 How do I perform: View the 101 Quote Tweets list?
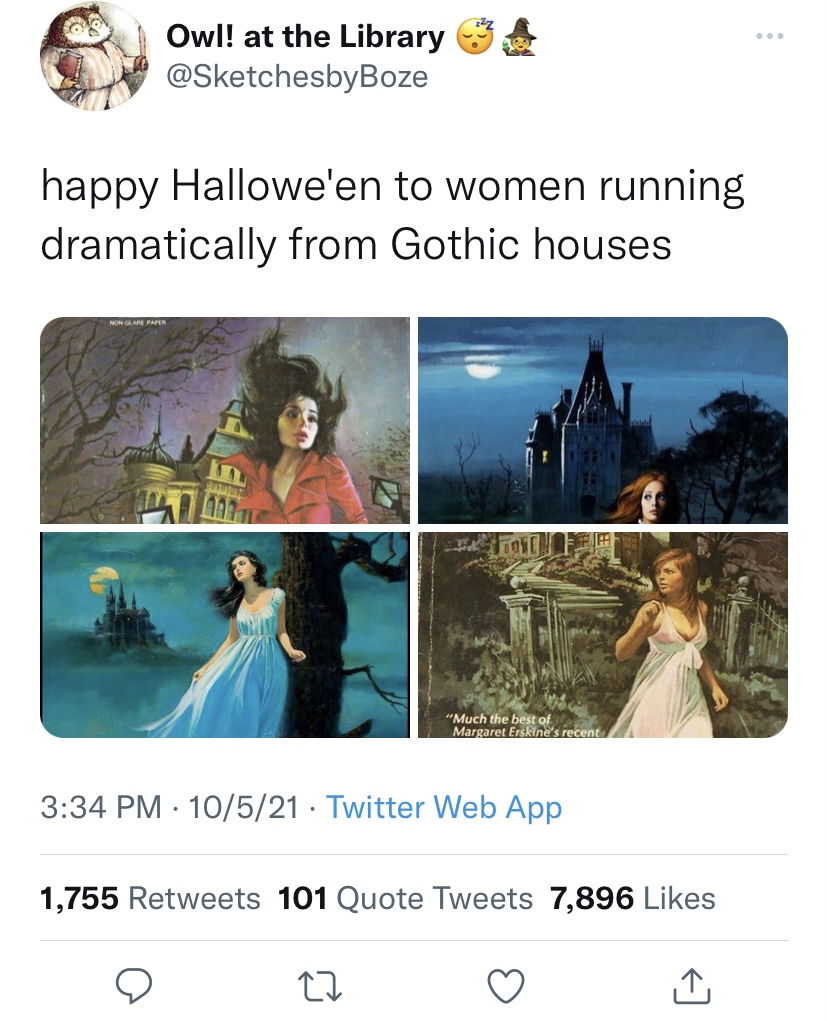click(405, 898)
